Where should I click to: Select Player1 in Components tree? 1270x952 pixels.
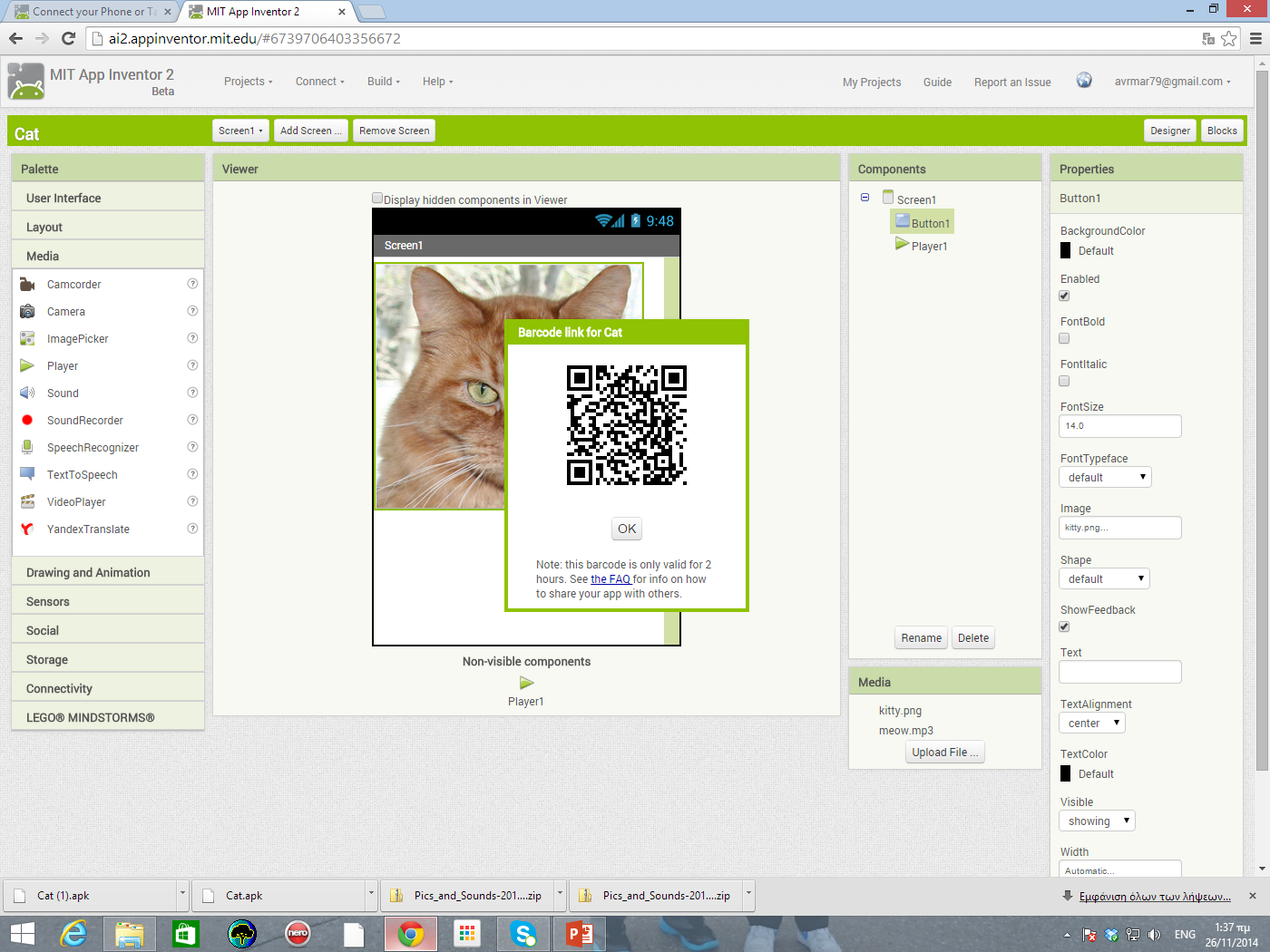pos(922,246)
